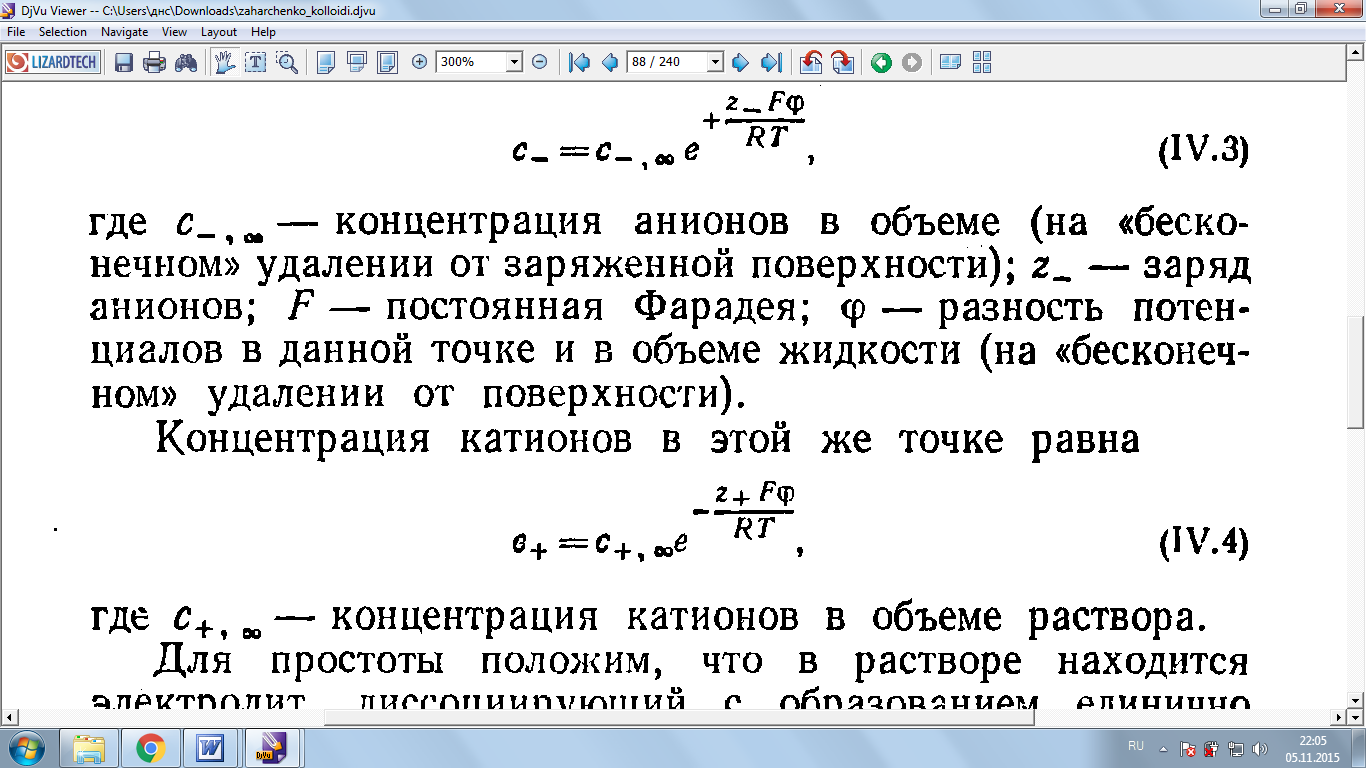This screenshot has width=1366, height=768.
Task: Switch to the first page layout icon
Action: click(x=326, y=62)
